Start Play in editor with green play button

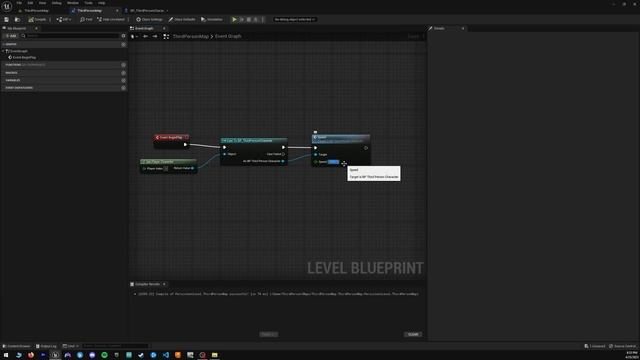[234, 19]
